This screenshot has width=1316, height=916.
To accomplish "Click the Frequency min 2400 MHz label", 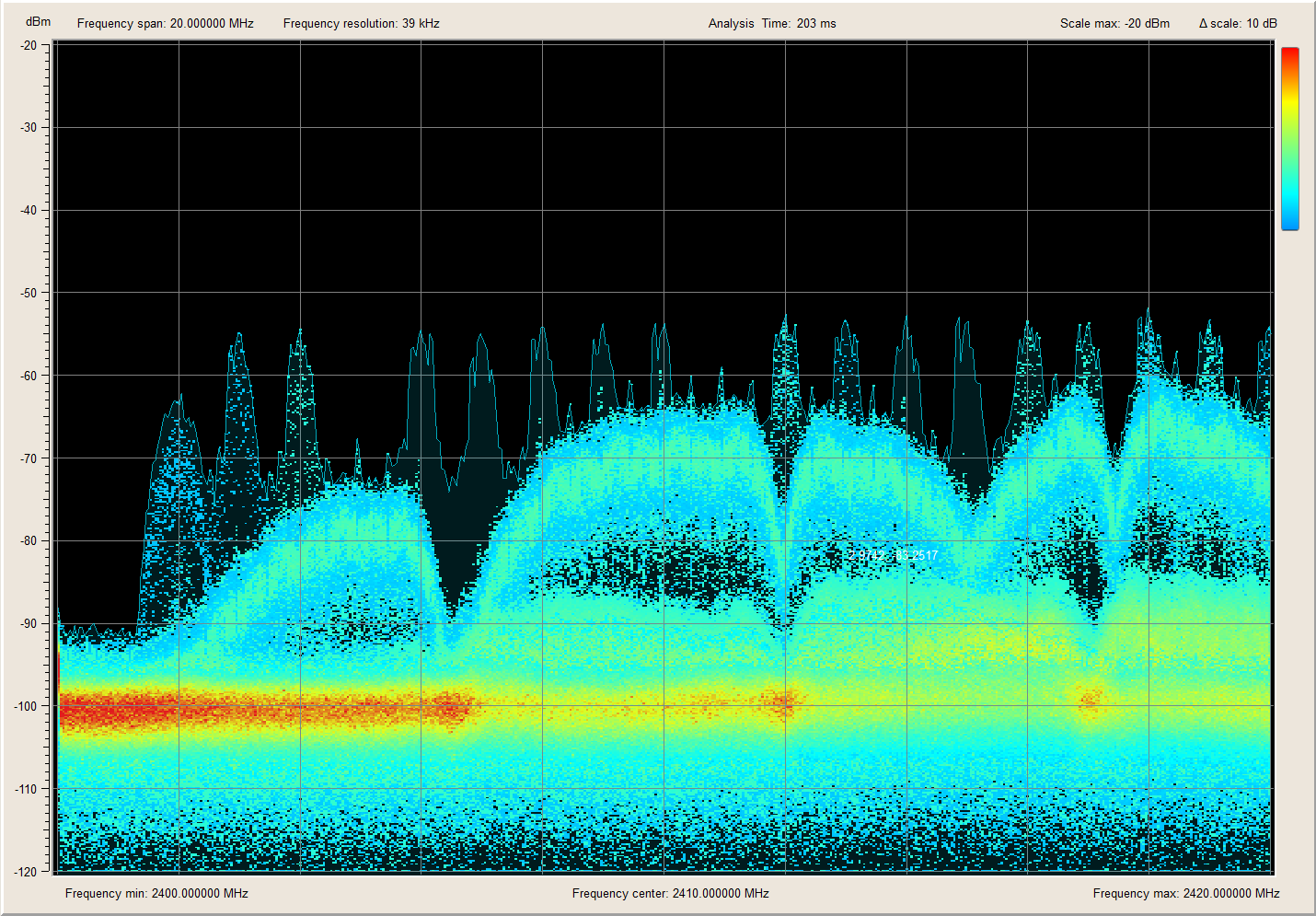I will click(156, 893).
